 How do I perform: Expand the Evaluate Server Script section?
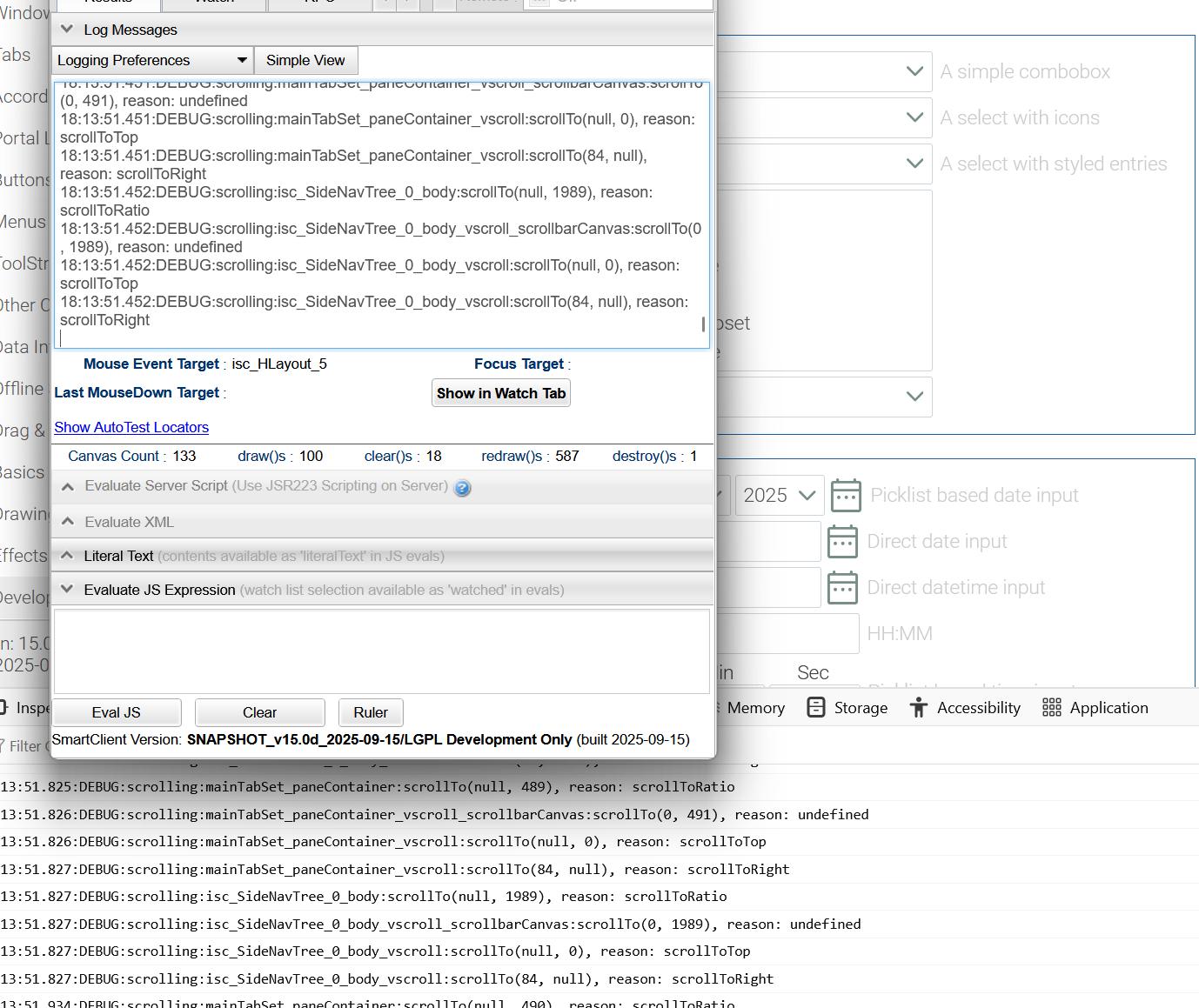tap(67, 486)
